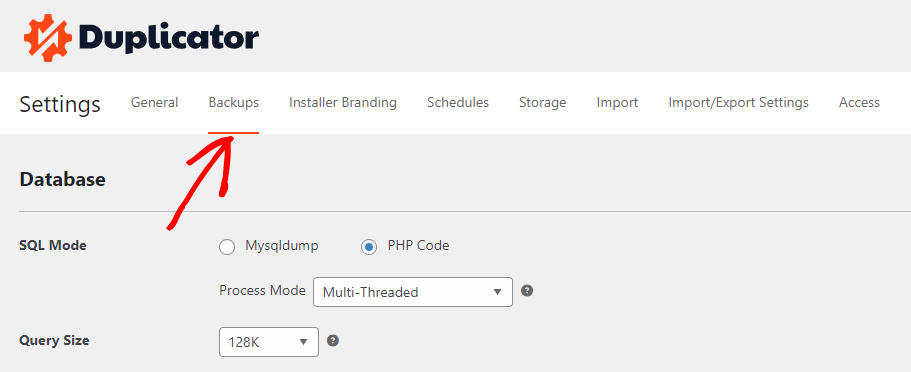Image resolution: width=911 pixels, height=372 pixels.
Task: Select the PHP Code radio button
Action: (369, 247)
